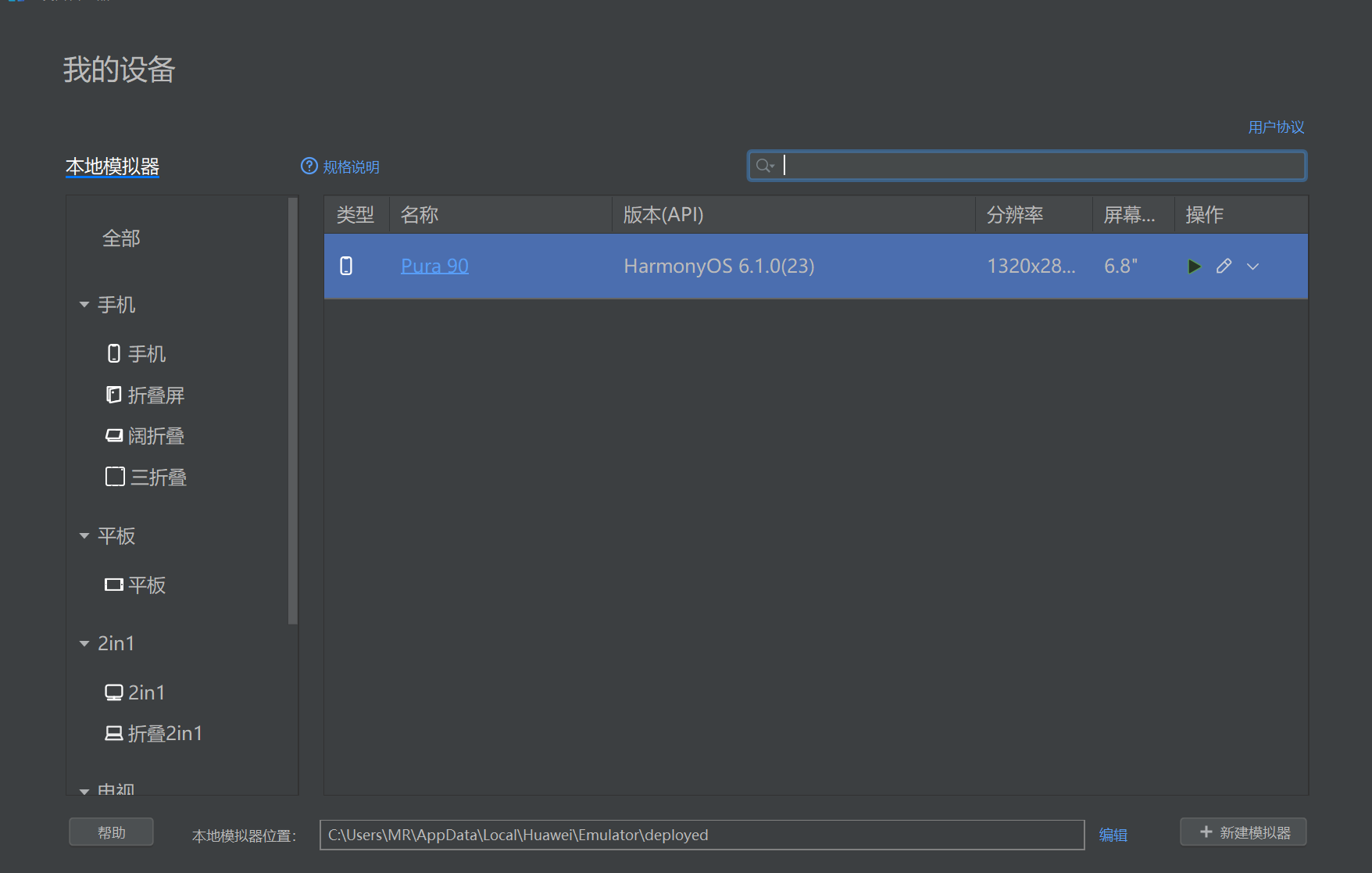Click the 帮助 button
This screenshot has width=1372, height=873.
click(111, 832)
